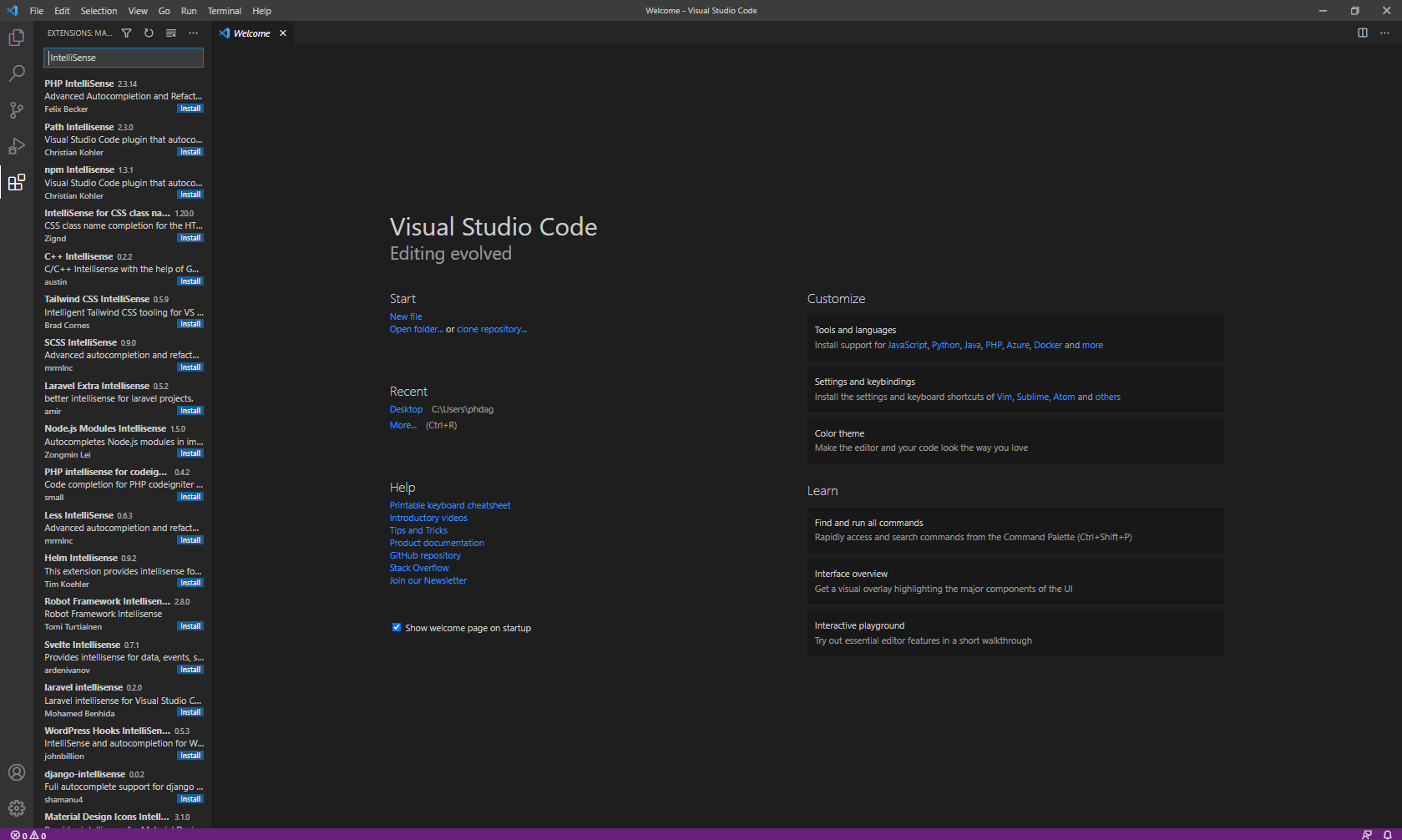Click the Filter Extensions funnel icon

point(127,33)
